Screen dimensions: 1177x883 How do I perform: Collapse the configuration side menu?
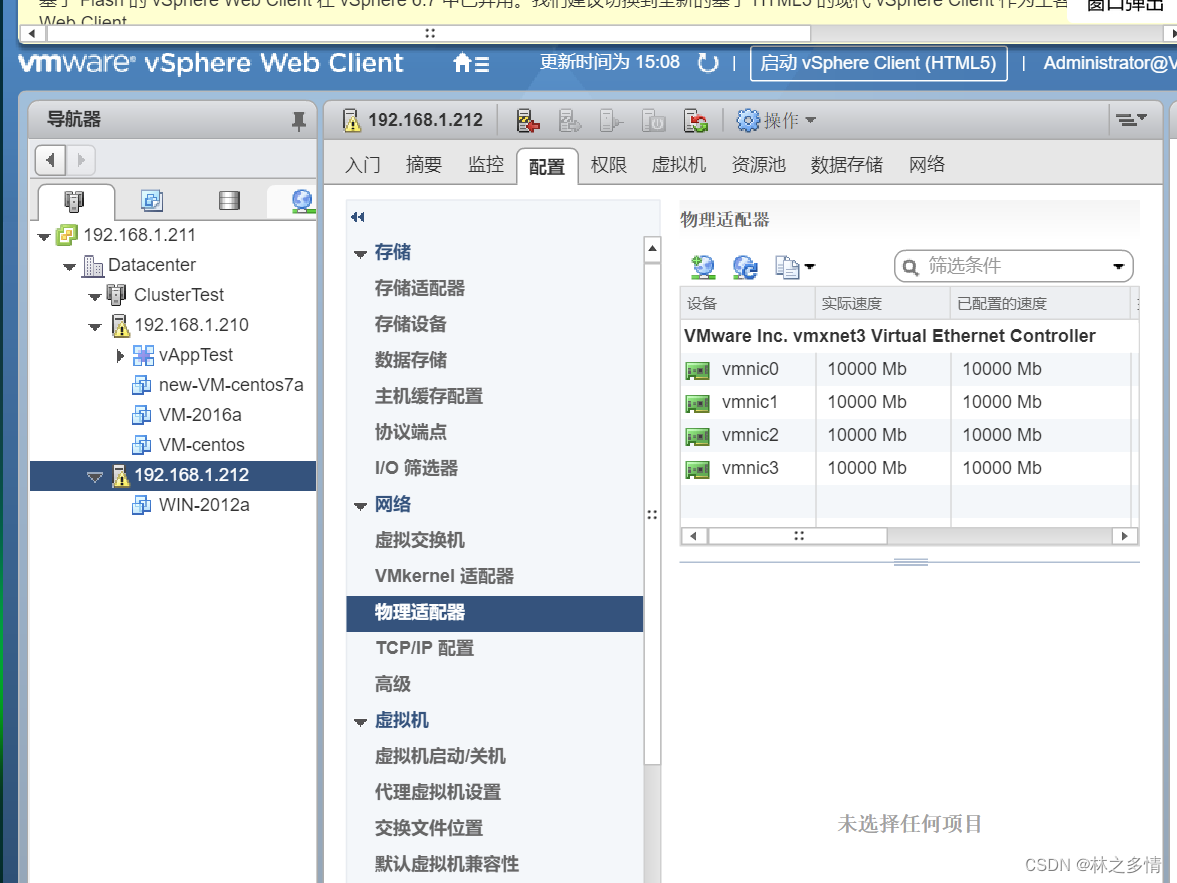357,217
